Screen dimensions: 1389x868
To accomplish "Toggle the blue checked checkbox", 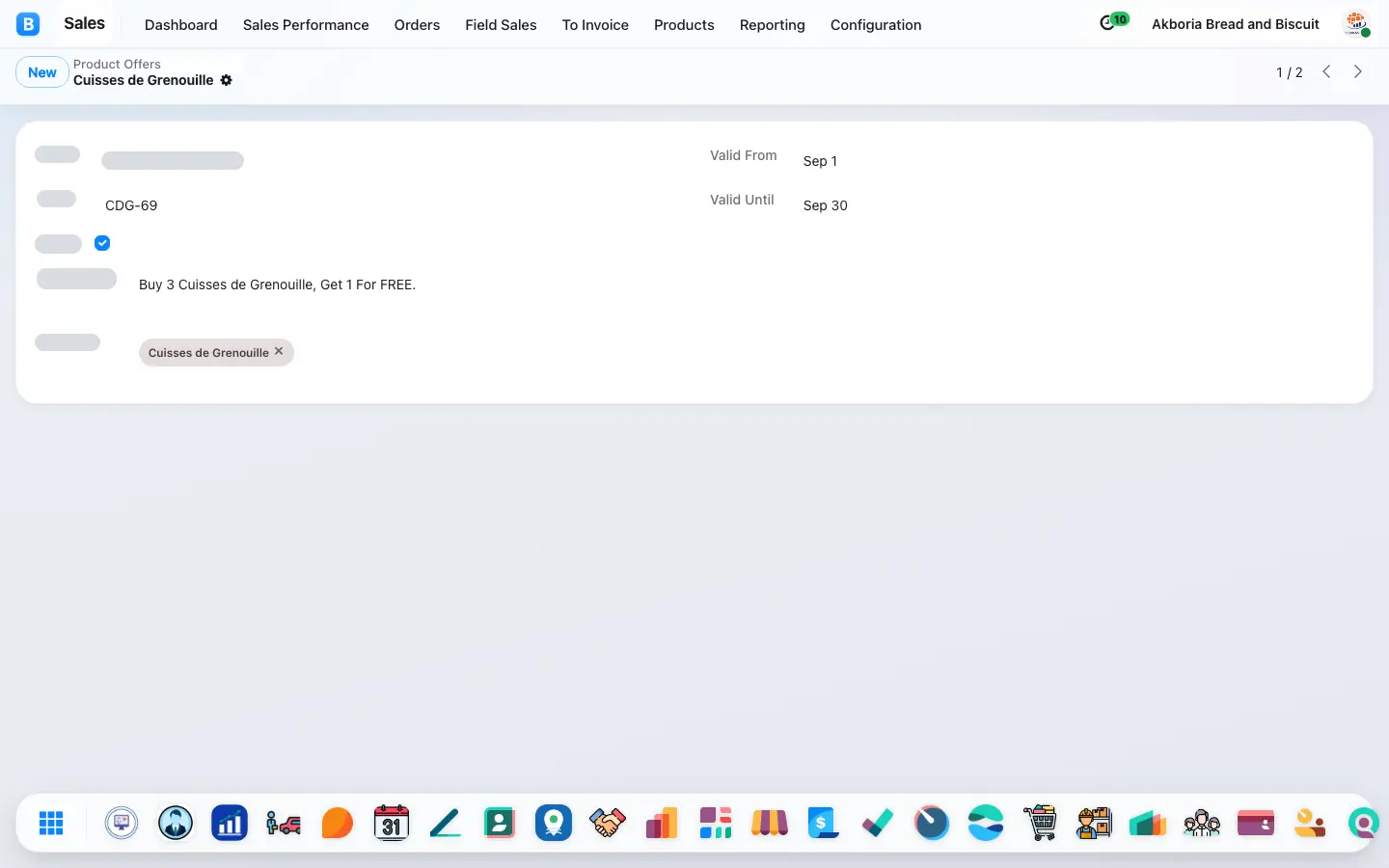I will pos(102,243).
